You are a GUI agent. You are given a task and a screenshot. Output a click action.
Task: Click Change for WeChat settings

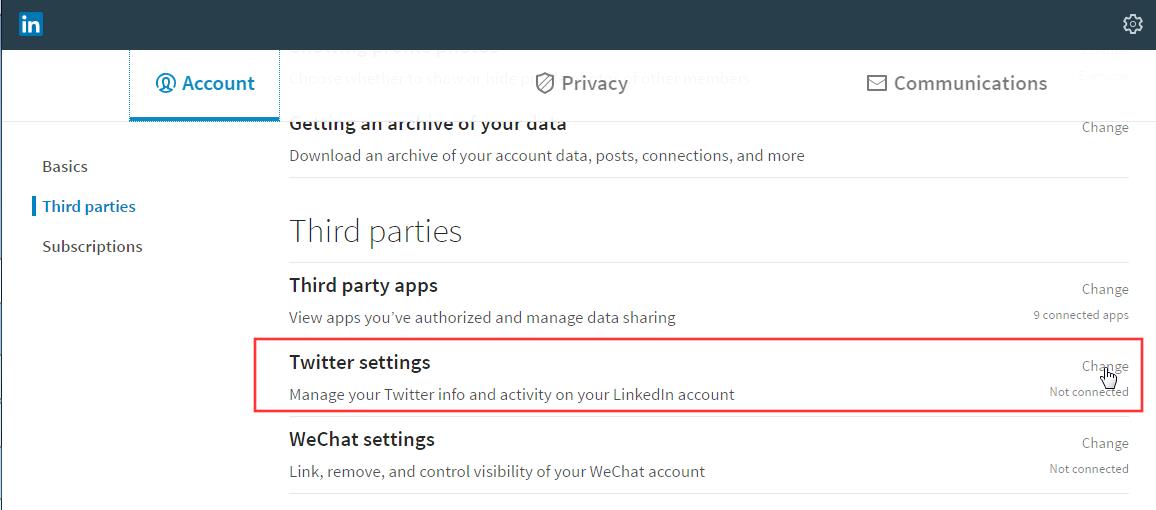click(x=1104, y=443)
